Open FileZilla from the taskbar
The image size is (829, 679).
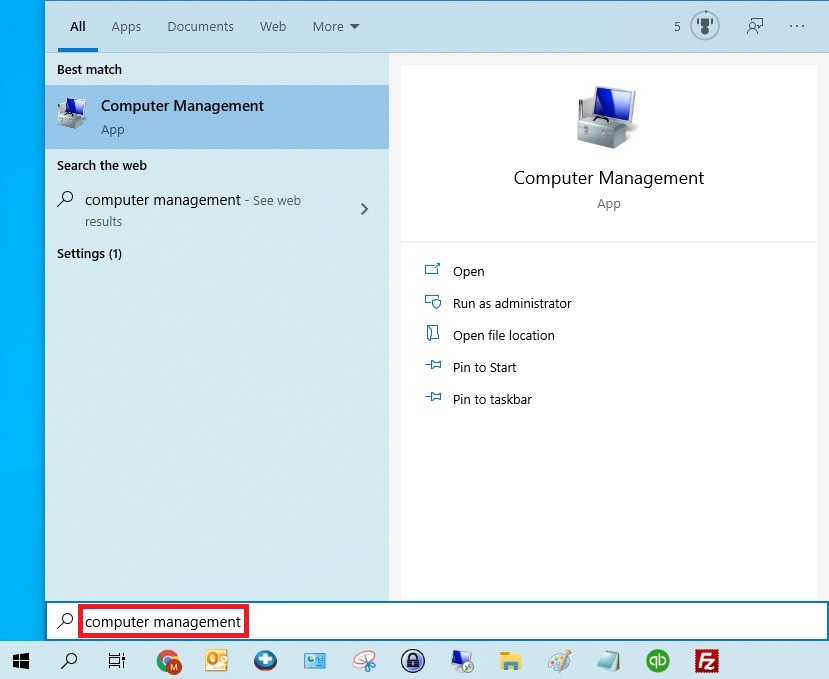point(707,661)
